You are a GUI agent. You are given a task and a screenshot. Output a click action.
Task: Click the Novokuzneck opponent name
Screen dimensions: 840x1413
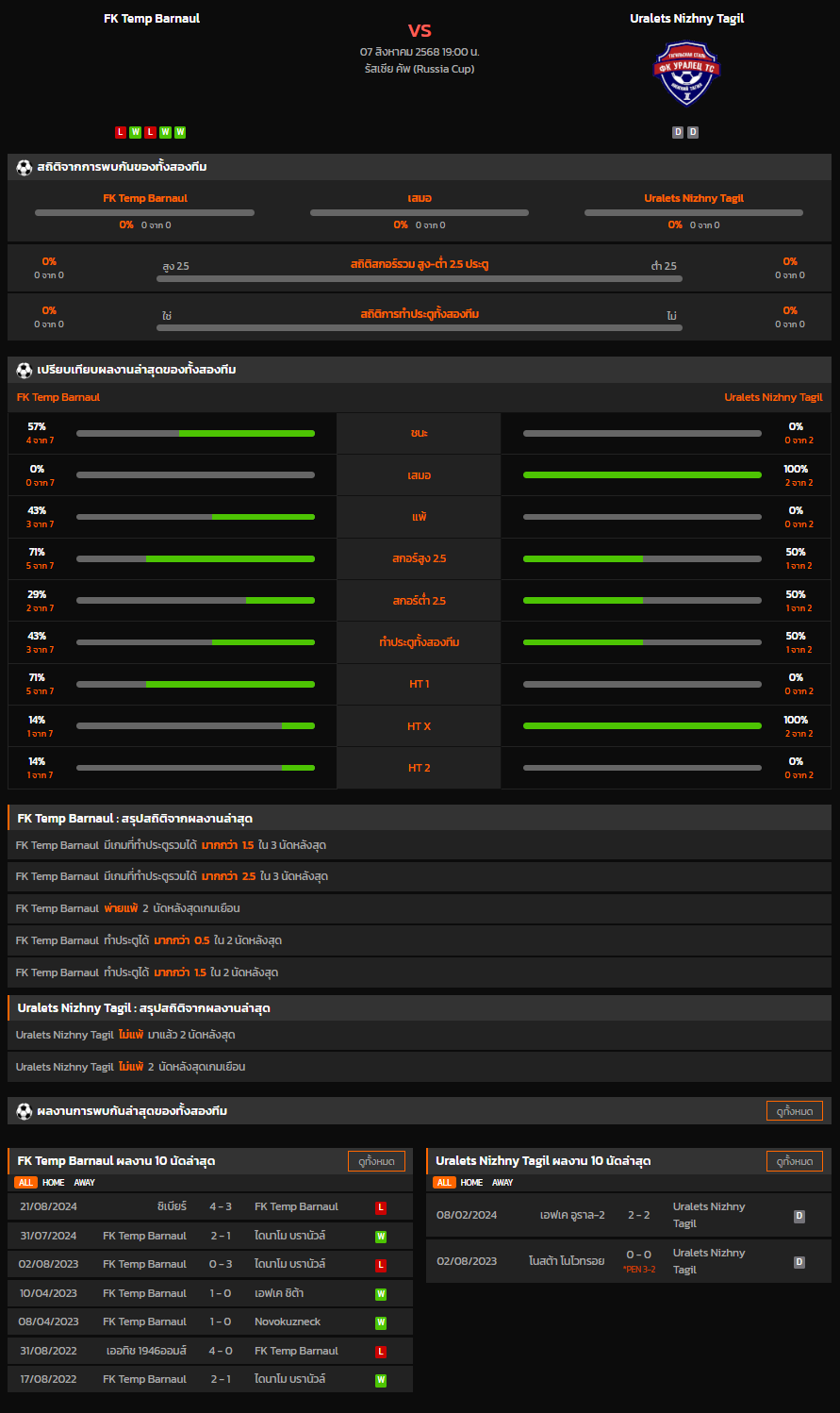288,1322
